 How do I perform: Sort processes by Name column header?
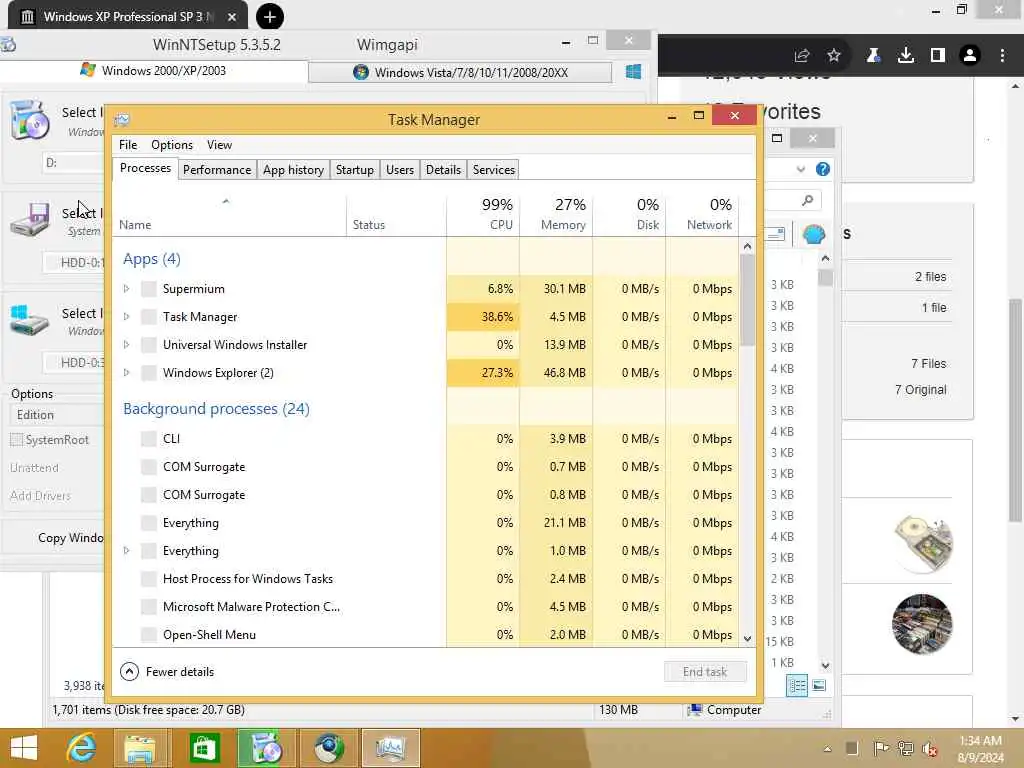pyautogui.click(x=229, y=214)
